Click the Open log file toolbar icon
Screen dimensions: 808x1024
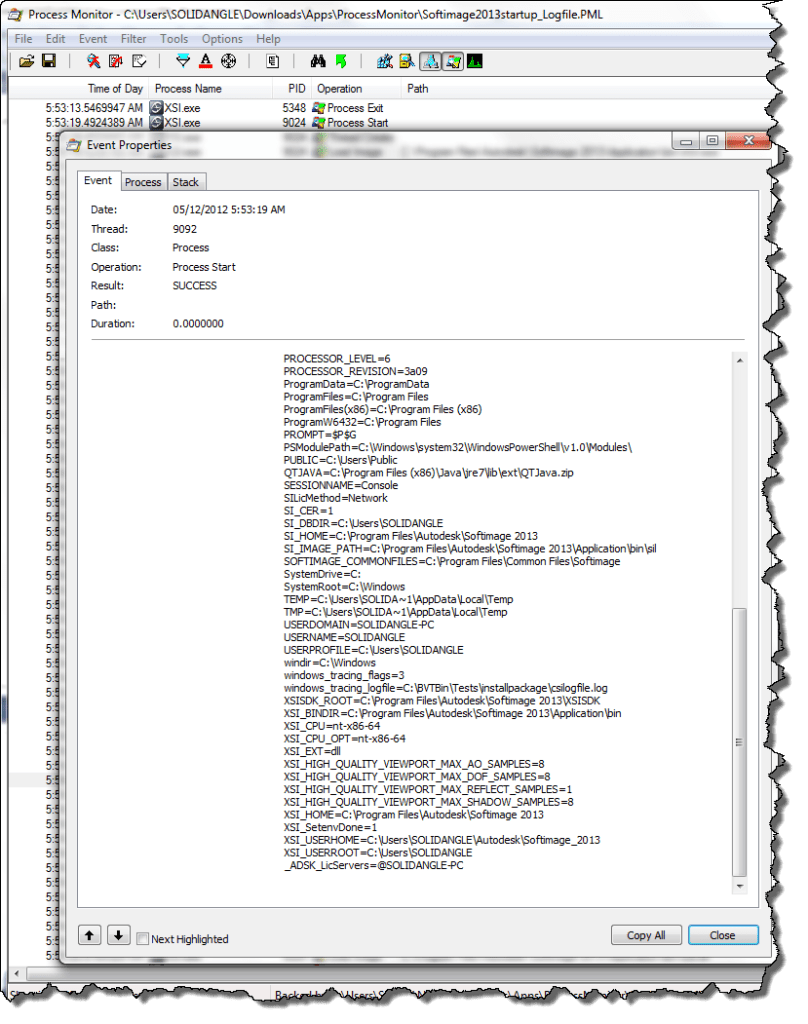coord(27,62)
